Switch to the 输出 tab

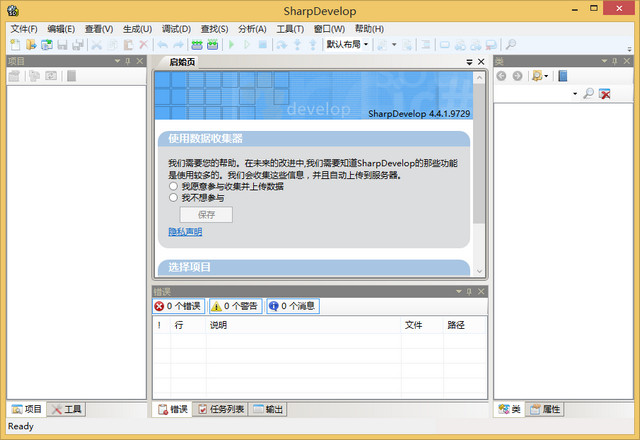tap(268, 409)
